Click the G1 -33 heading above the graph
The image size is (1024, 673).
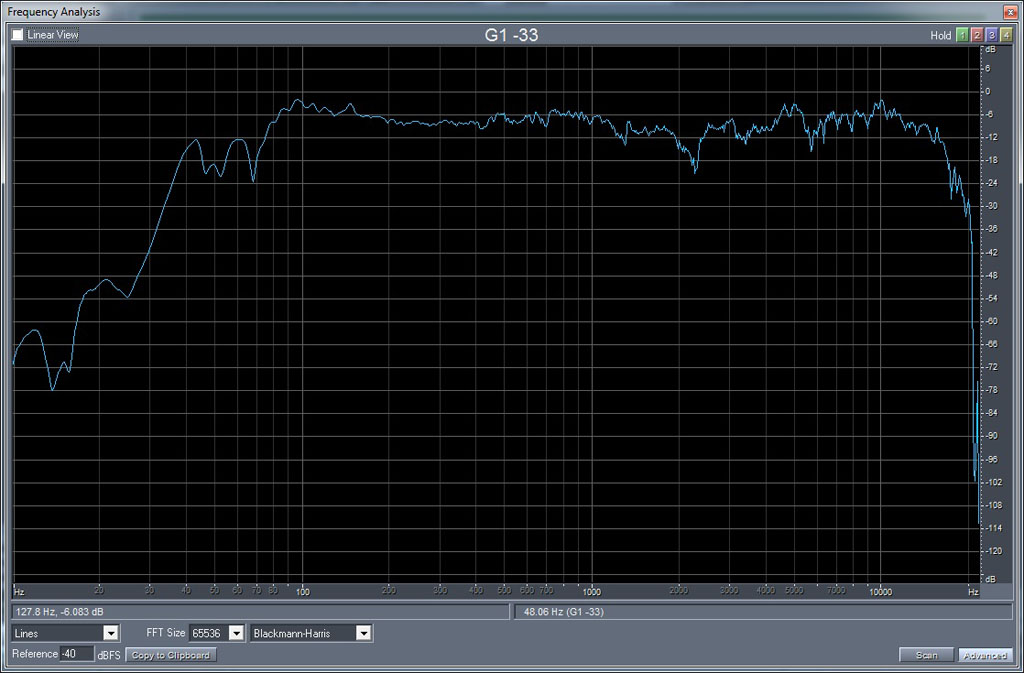pyautogui.click(x=512, y=35)
